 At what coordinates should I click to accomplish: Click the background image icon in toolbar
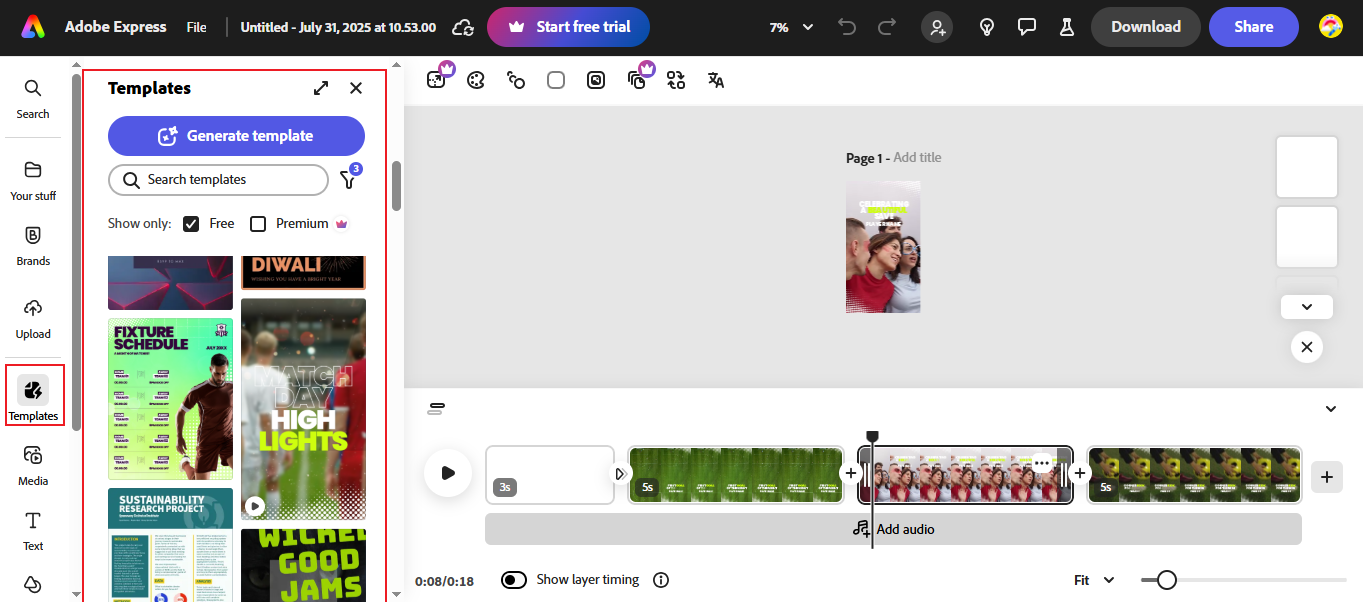point(596,80)
